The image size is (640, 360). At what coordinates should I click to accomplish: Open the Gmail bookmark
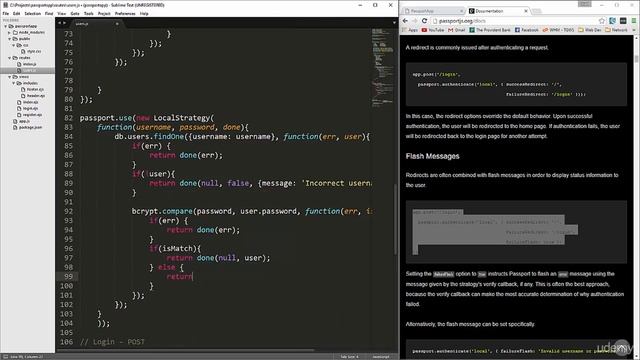457,30
